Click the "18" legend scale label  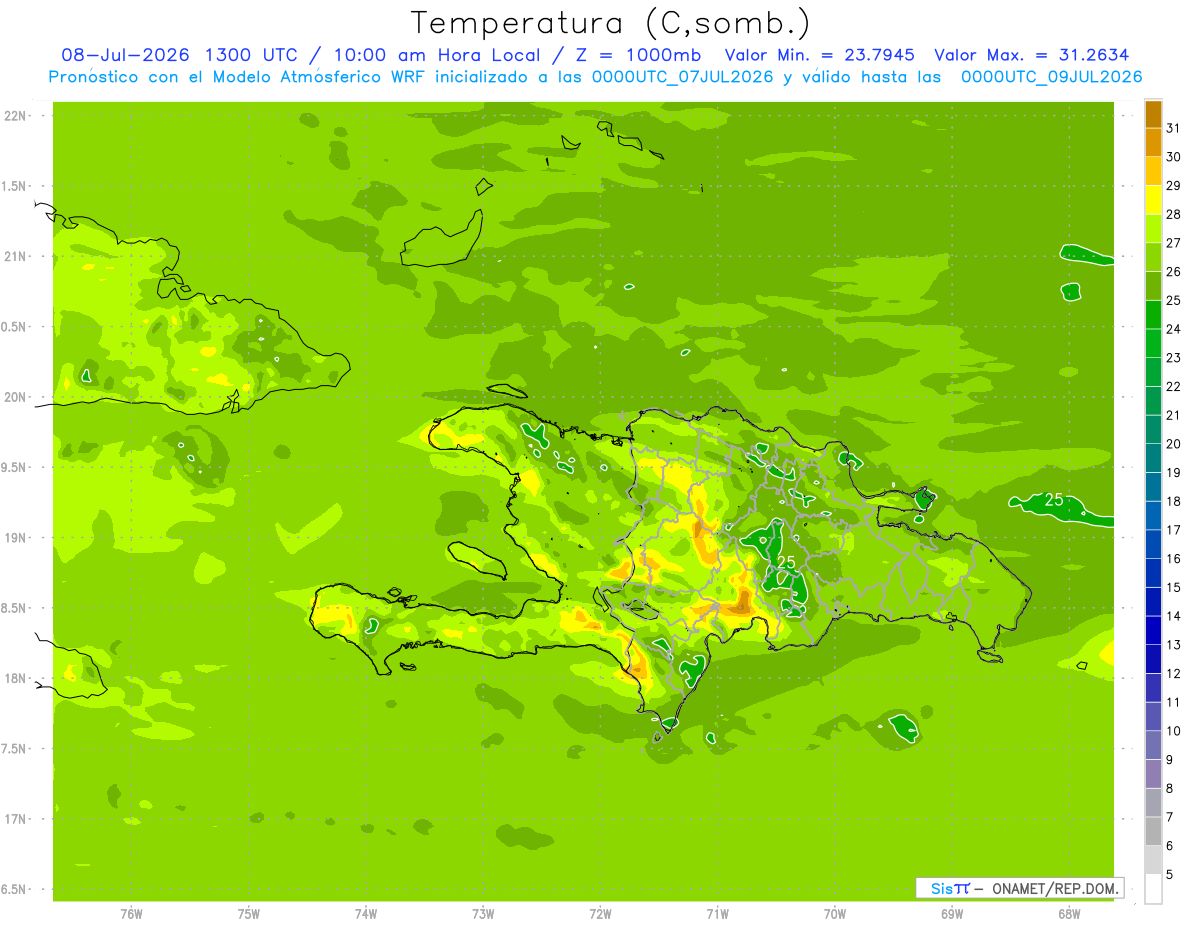pyautogui.click(x=1174, y=502)
